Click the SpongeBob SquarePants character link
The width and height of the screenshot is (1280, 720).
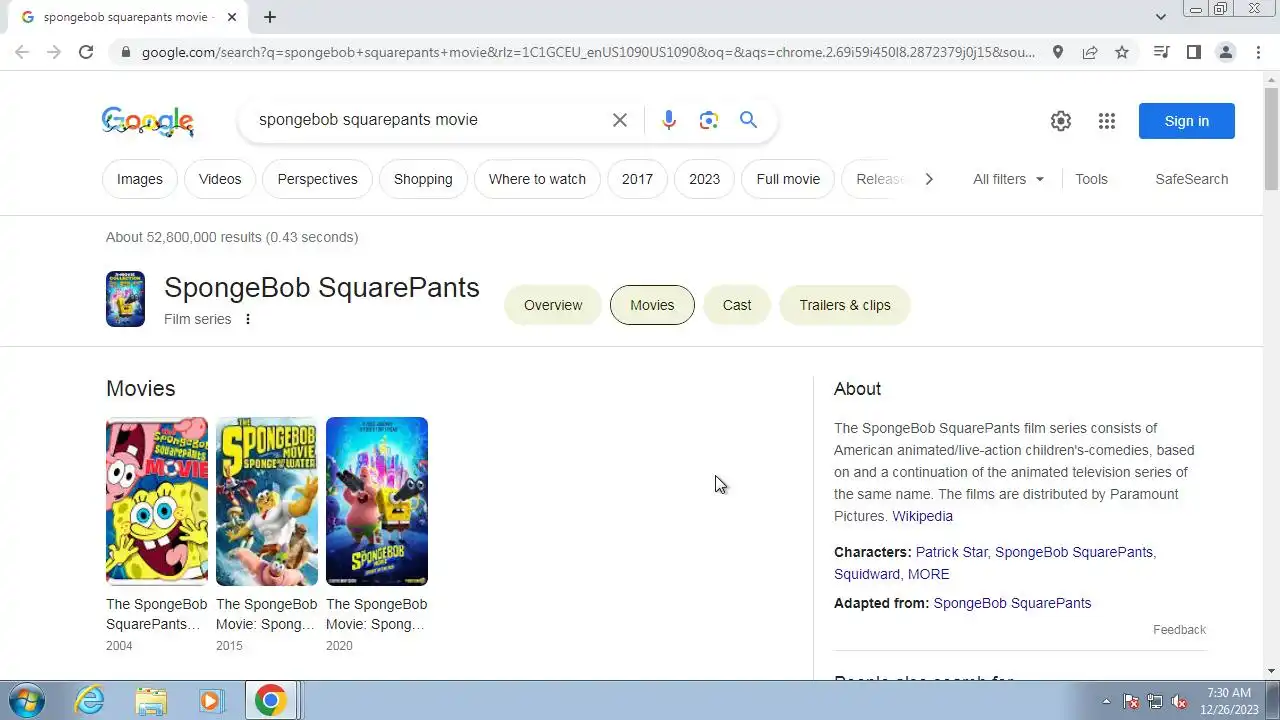[x=1073, y=552]
